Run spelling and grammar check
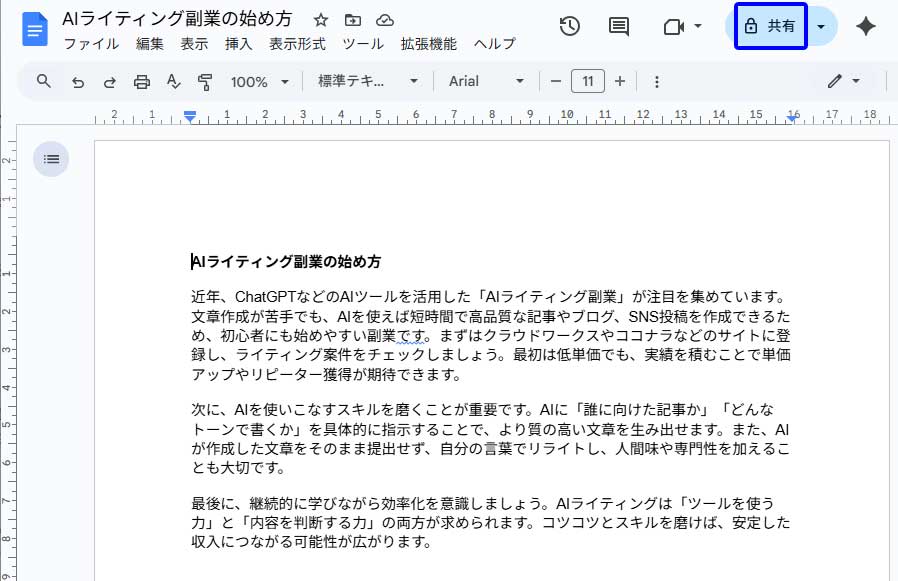 (x=173, y=82)
